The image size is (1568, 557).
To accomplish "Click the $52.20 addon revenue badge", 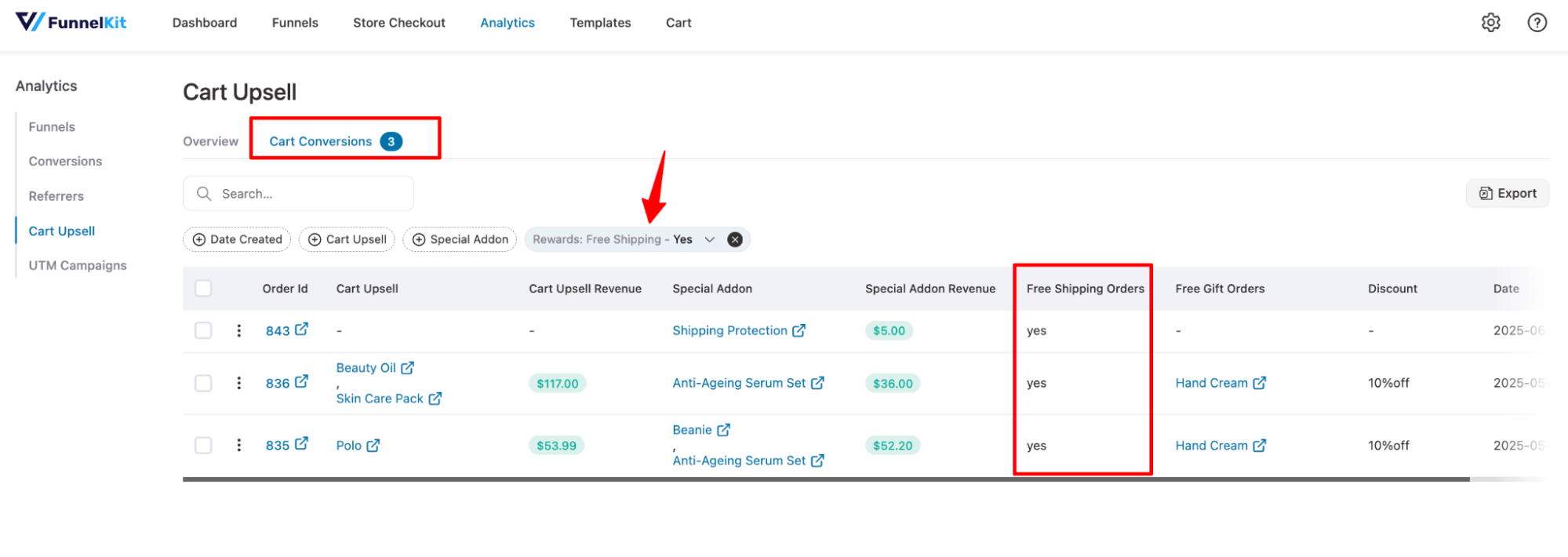I will [x=893, y=446].
